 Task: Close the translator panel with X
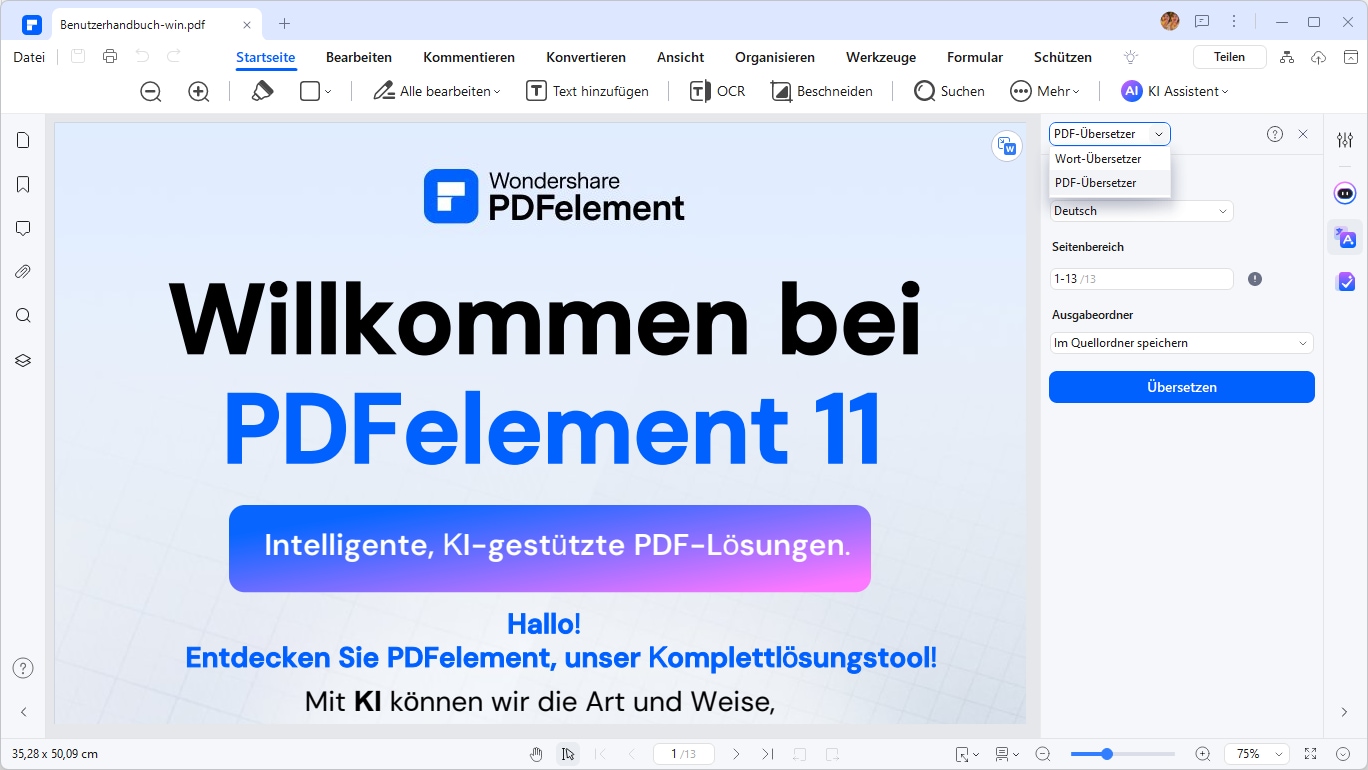pos(1303,134)
